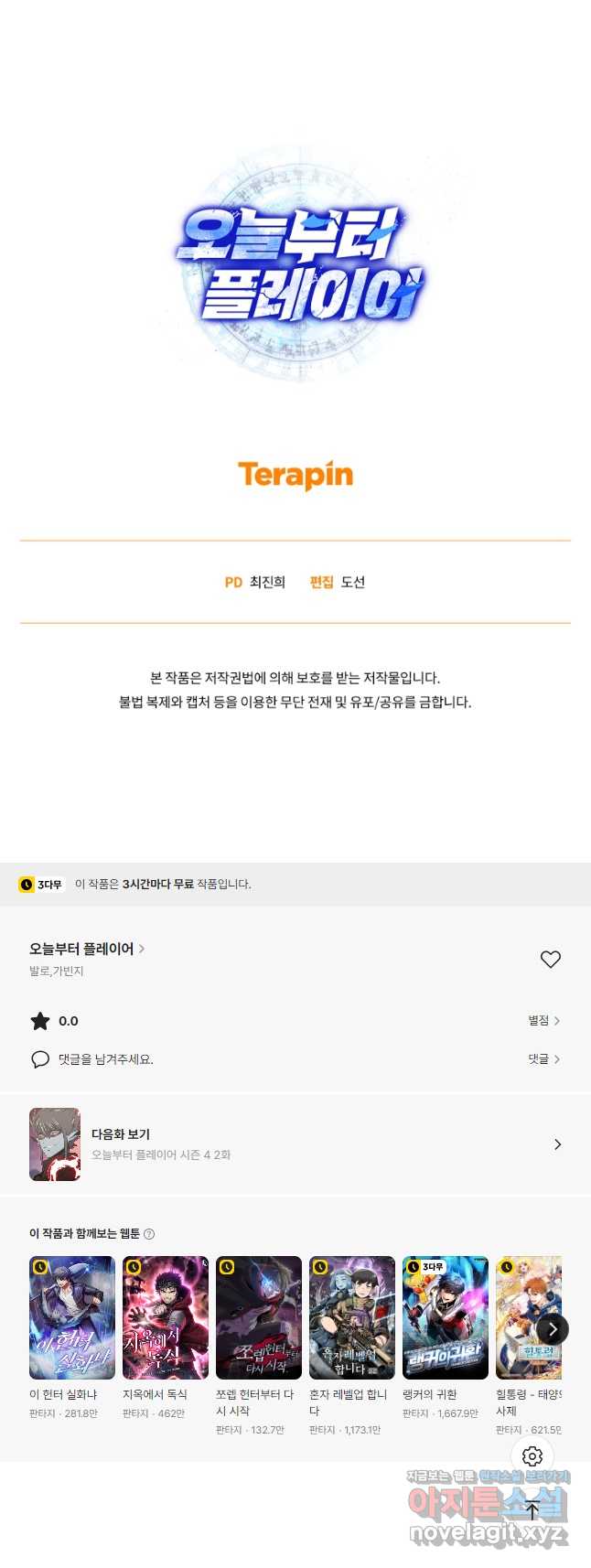Tap the heart favorite icon

click(550, 959)
